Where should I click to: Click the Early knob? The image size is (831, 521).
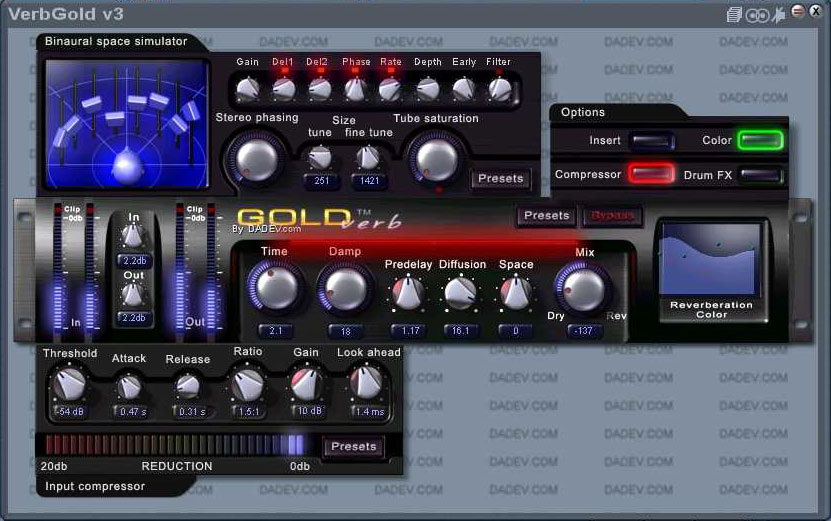[464, 89]
